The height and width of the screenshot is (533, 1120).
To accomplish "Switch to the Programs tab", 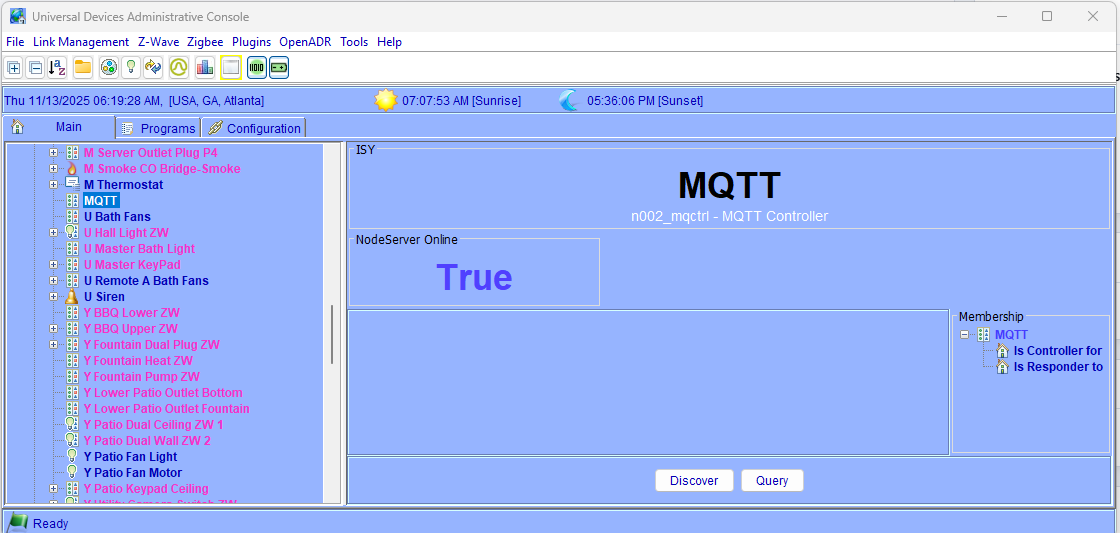I will click(x=159, y=128).
